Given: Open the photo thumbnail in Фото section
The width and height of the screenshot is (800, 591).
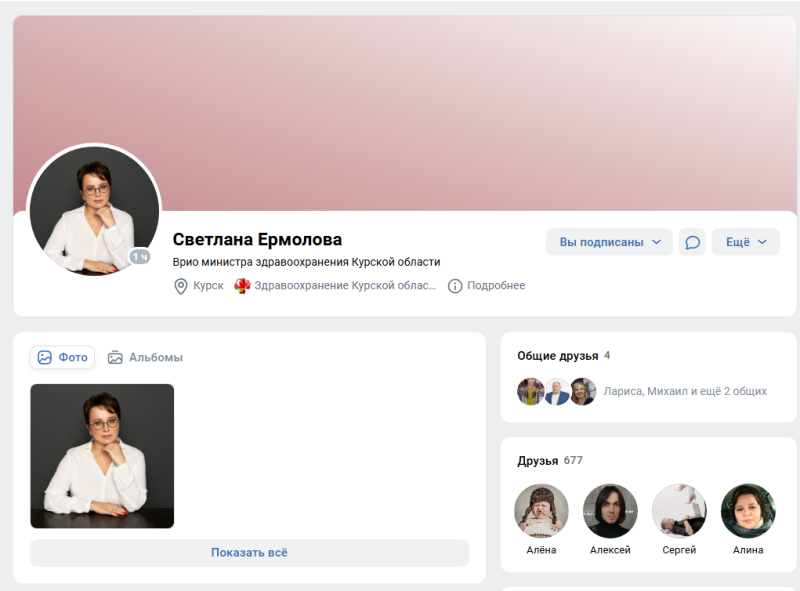Looking at the screenshot, I should [x=102, y=456].
